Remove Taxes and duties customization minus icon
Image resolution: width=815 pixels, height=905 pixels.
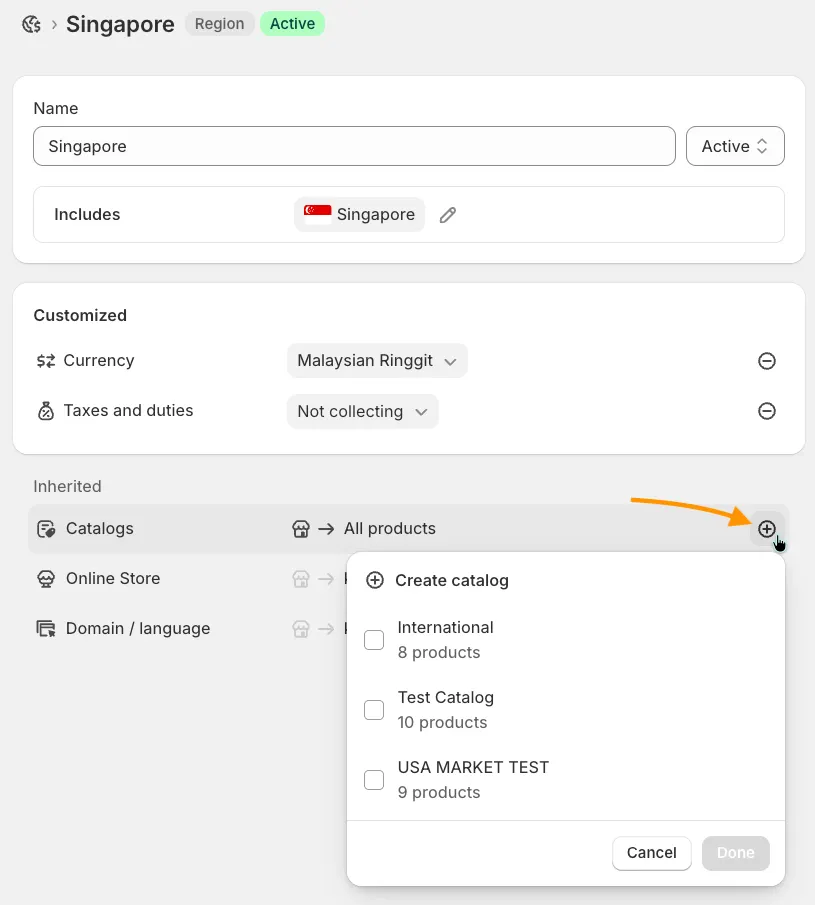pyautogui.click(x=767, y=411)
